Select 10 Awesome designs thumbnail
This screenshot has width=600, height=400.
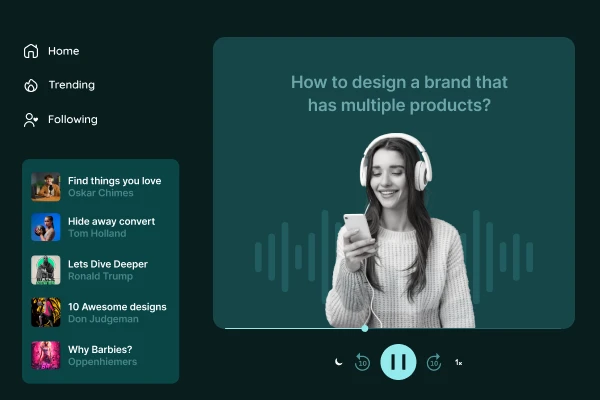click(x=46, y=312)
